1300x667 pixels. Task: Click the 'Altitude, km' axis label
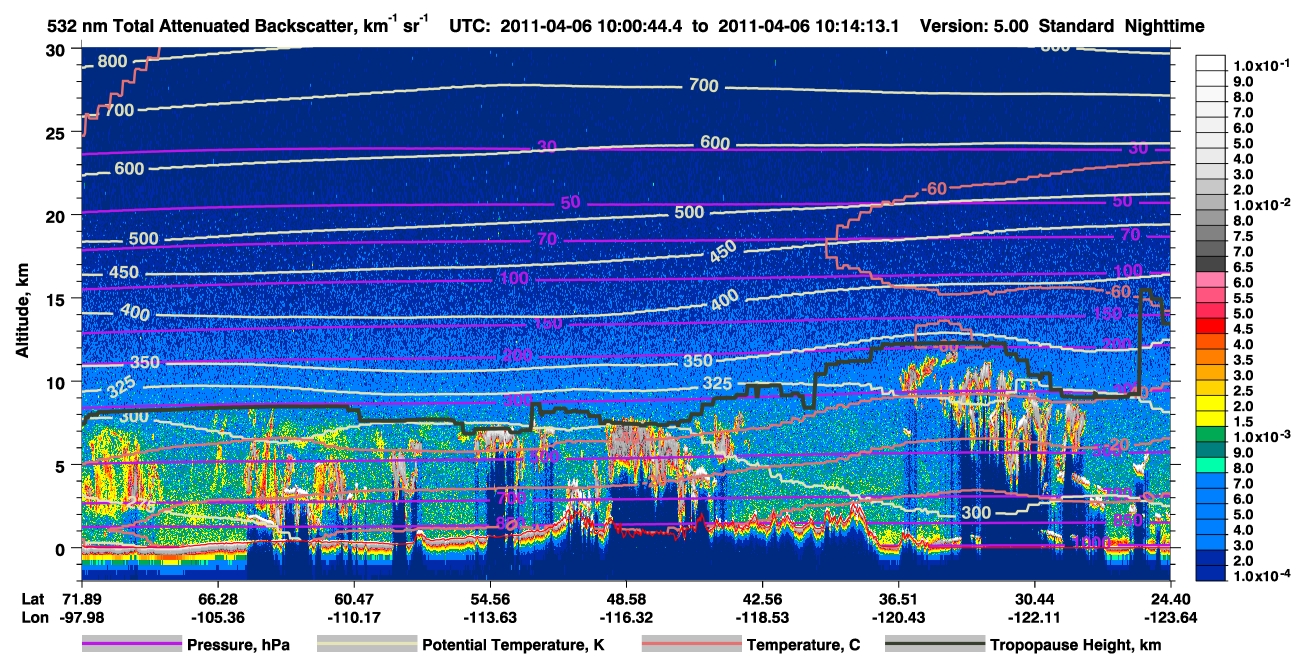[23, 309]
